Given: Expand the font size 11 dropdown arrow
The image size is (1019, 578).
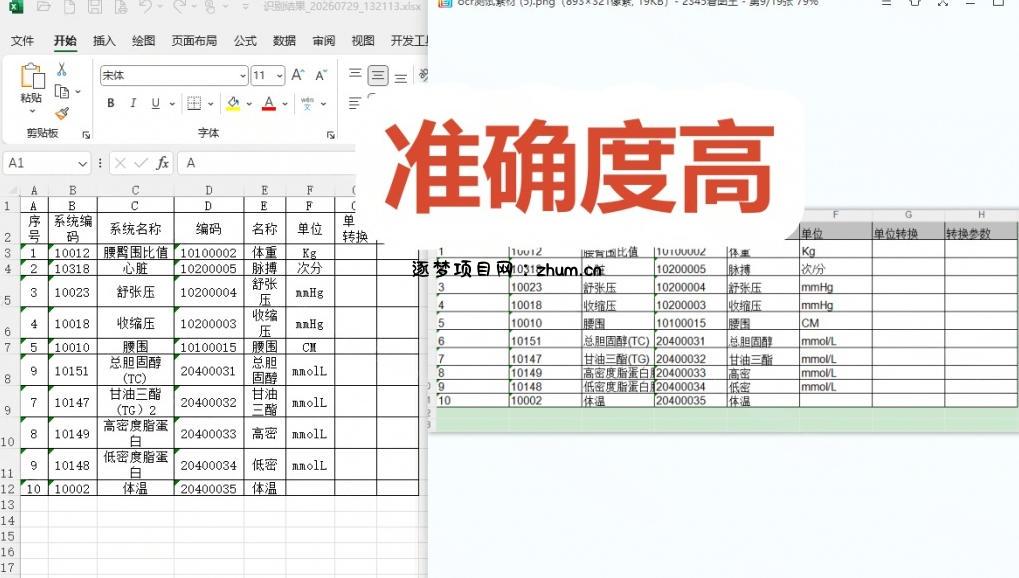Looking at the screenshot, I should (x=279, y=75).
